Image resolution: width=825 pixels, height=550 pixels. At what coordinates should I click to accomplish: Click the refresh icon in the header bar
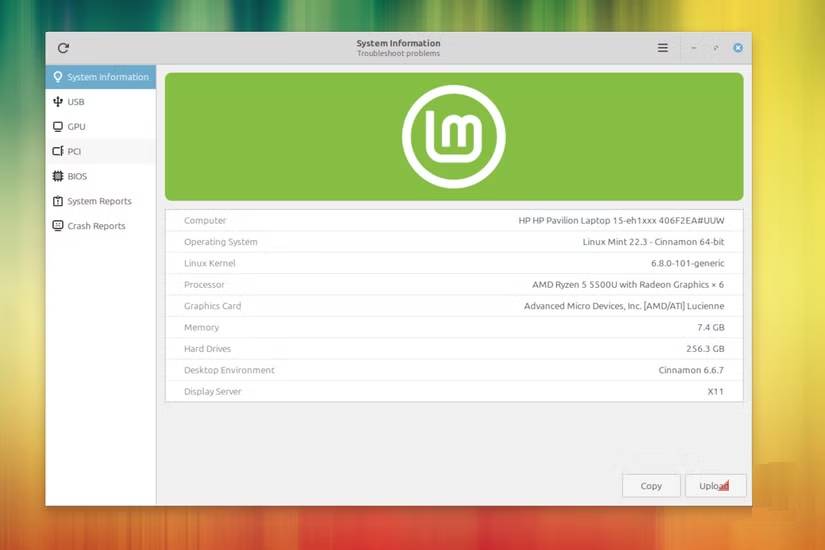[x=63, y=48]
